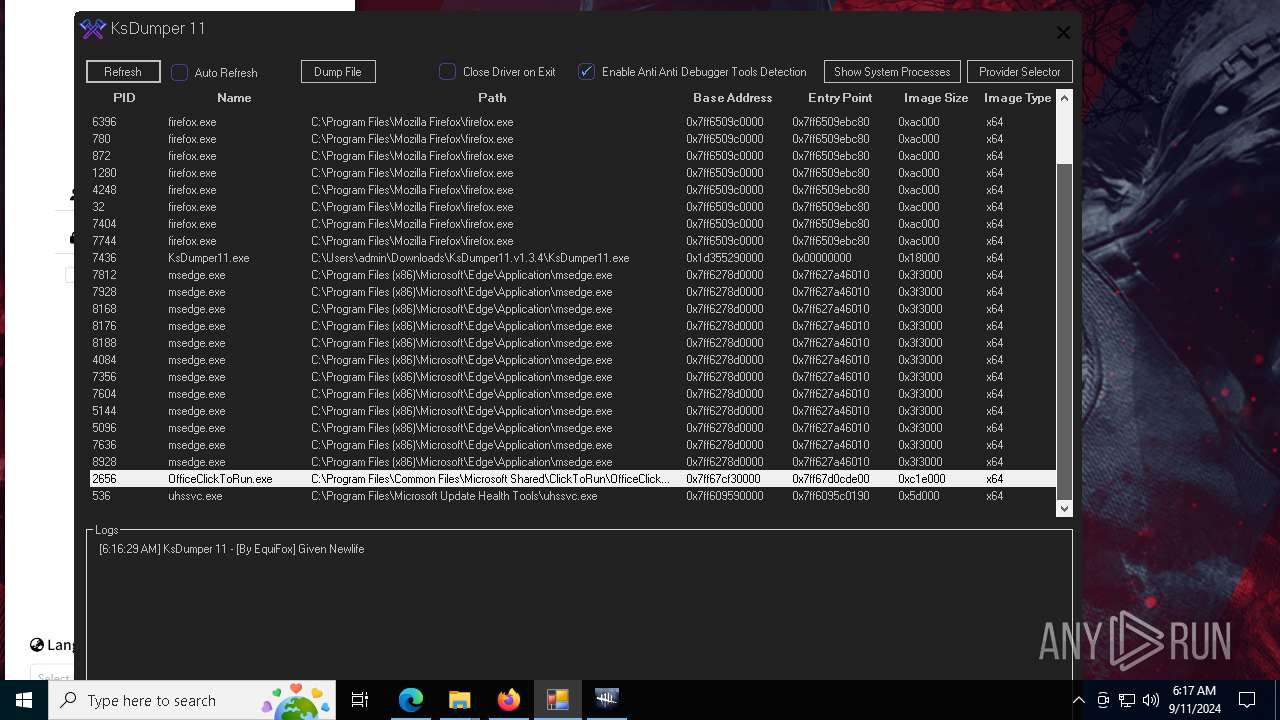The height and width of the screenshot is (720, 1280).
Task: Select the firefox.exe row with PID 6396
Action: coord(572,122)
